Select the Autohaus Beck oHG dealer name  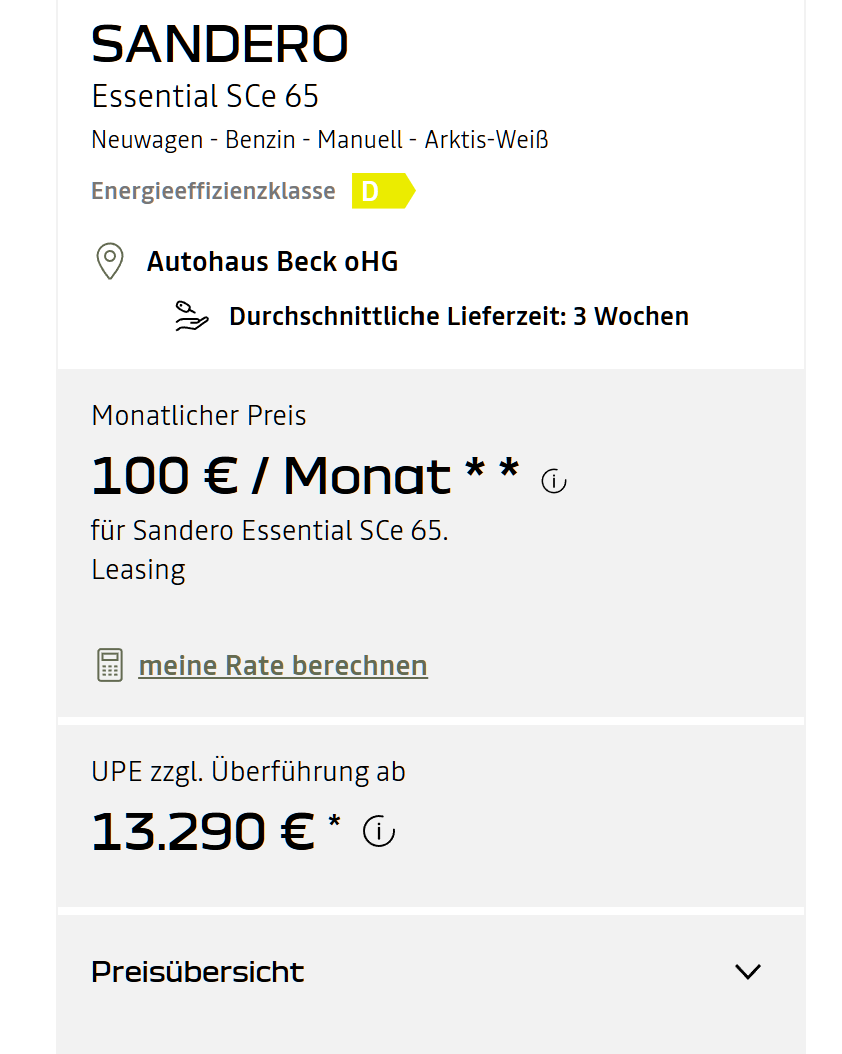pos(272,262)
